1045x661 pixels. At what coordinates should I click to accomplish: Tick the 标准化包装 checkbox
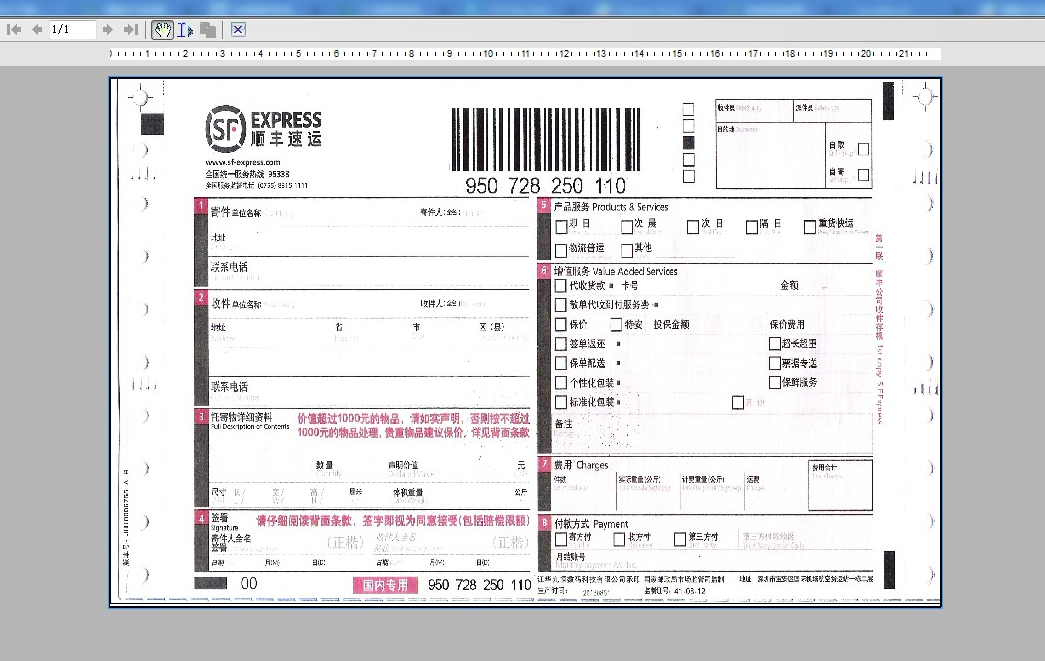561,402
